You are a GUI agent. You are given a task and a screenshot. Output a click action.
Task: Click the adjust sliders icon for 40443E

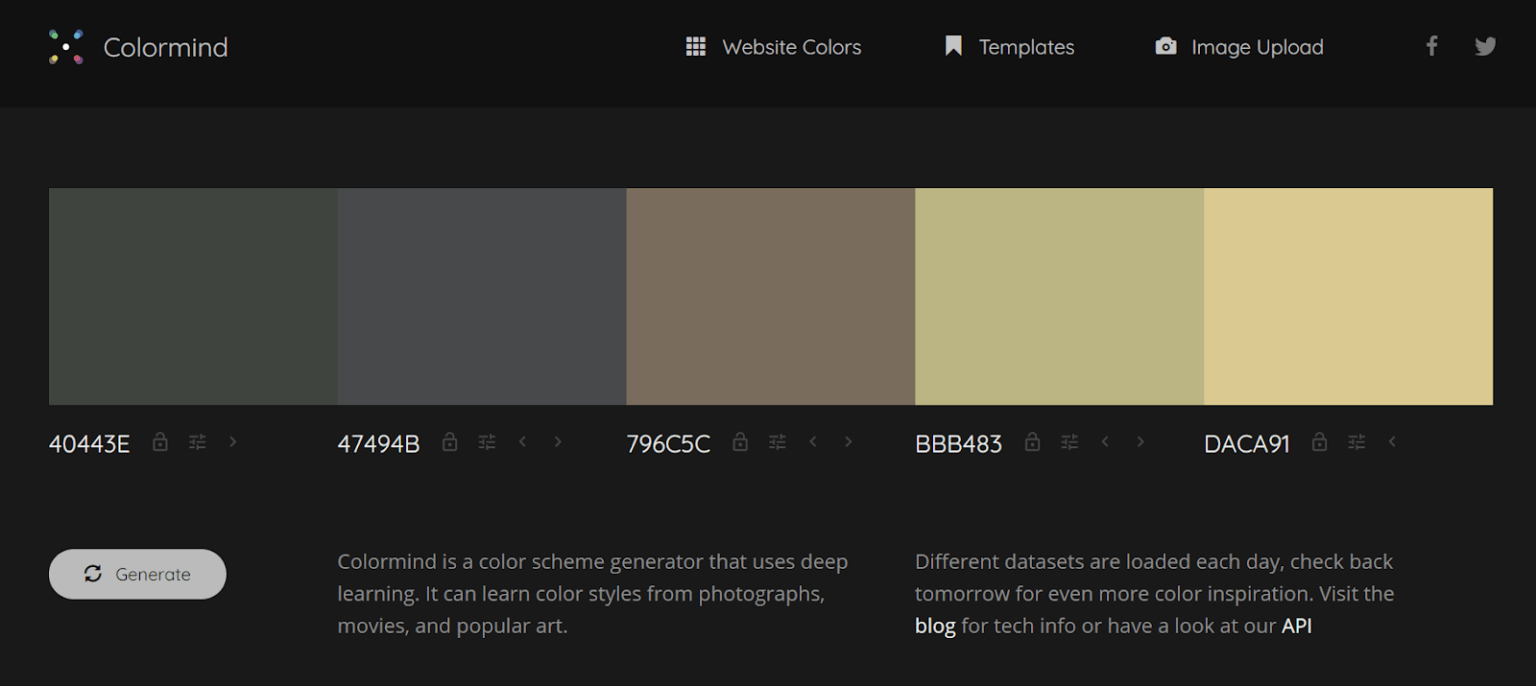pos(197,441)
